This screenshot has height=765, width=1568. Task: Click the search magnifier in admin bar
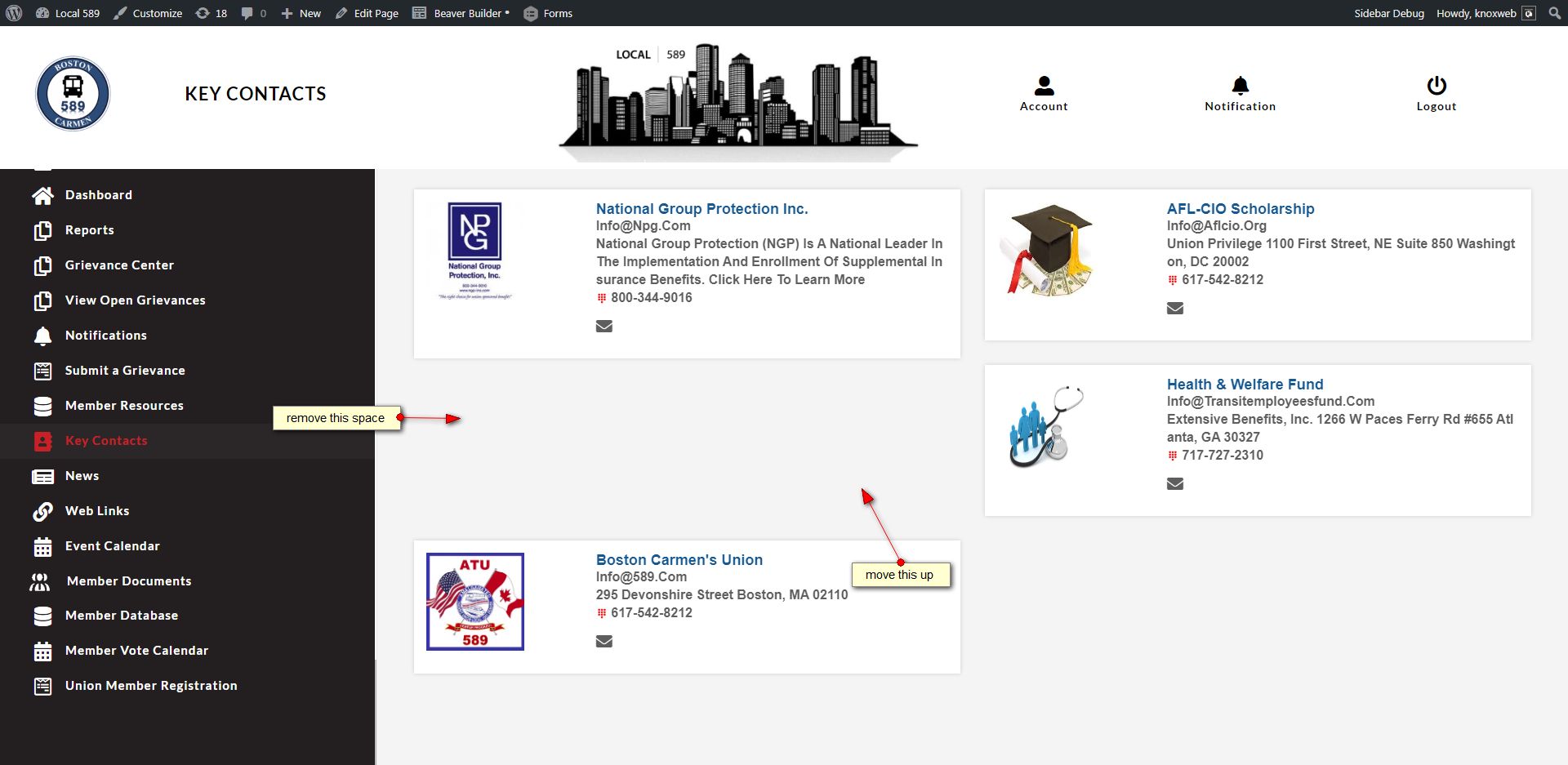[x=1555, y=13]
